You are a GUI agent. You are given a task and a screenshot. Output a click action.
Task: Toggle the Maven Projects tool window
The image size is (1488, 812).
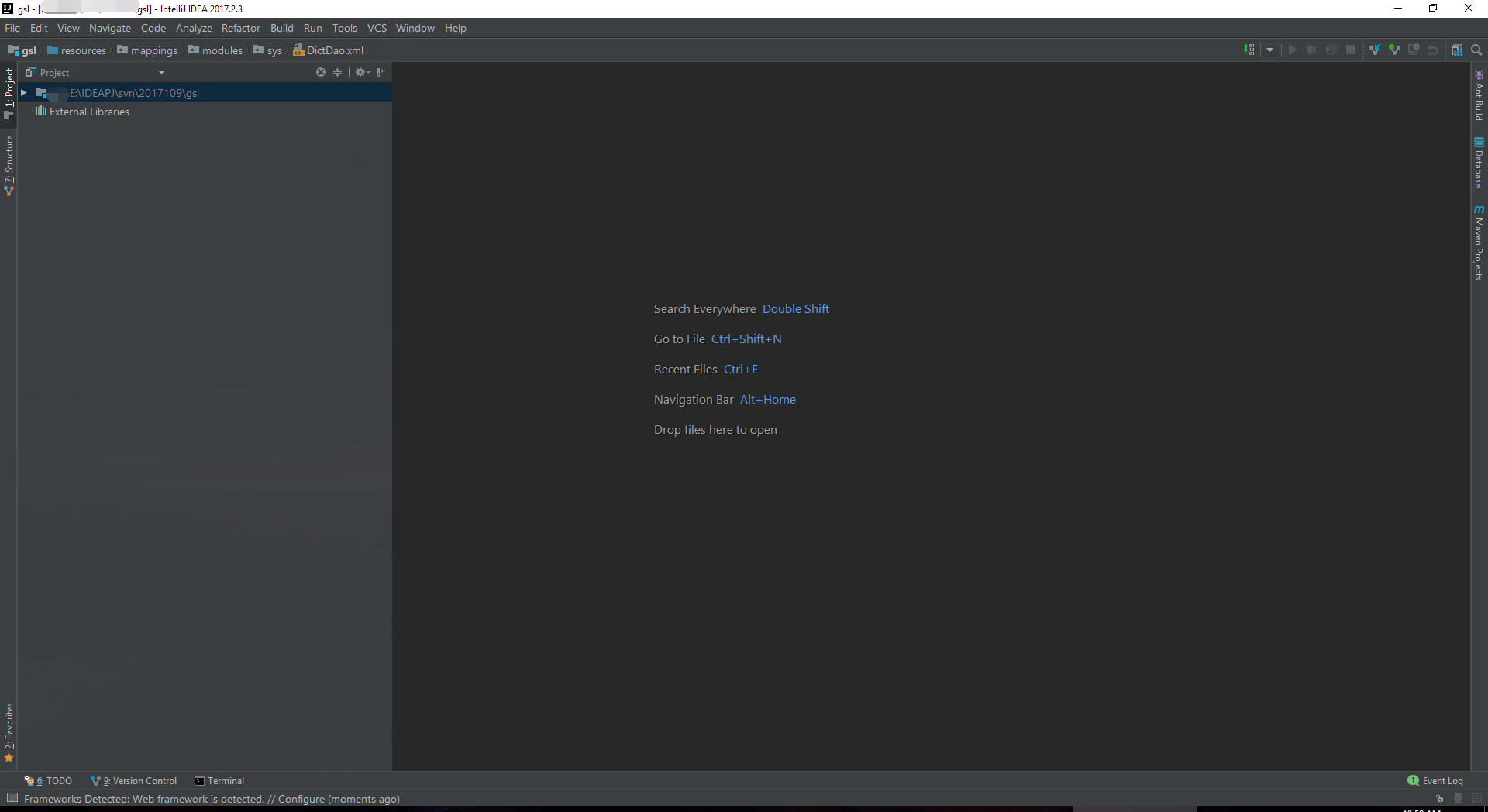[1479, 242]
